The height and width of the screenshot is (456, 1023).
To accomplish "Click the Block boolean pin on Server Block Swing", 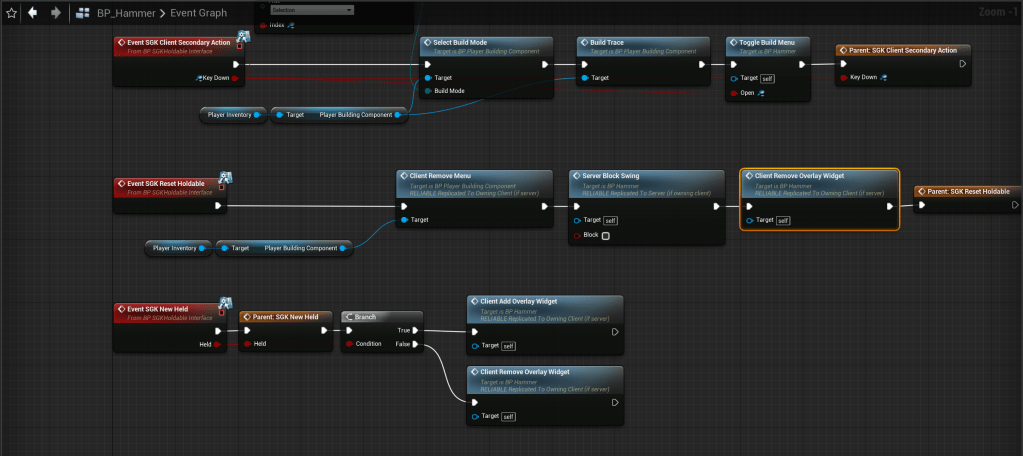I will (577, 236).
